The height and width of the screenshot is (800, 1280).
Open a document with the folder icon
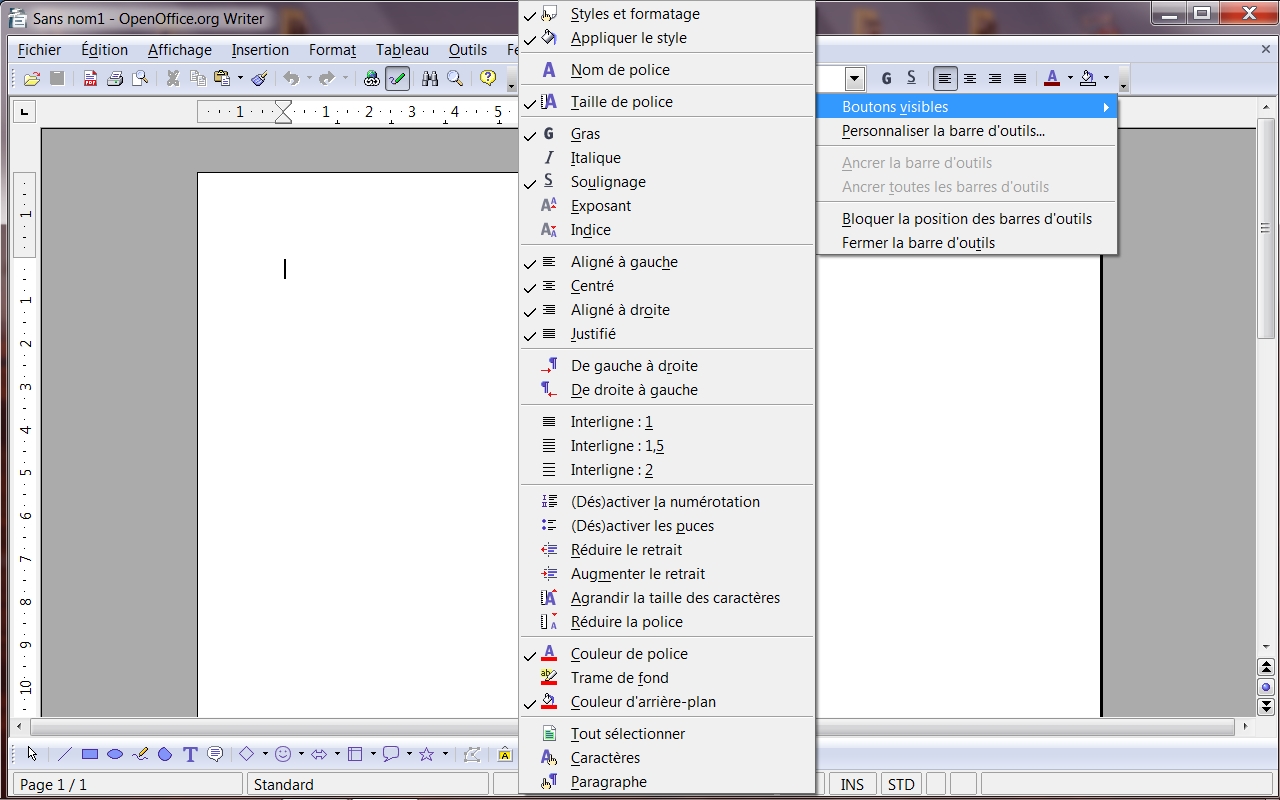point(32,78)
